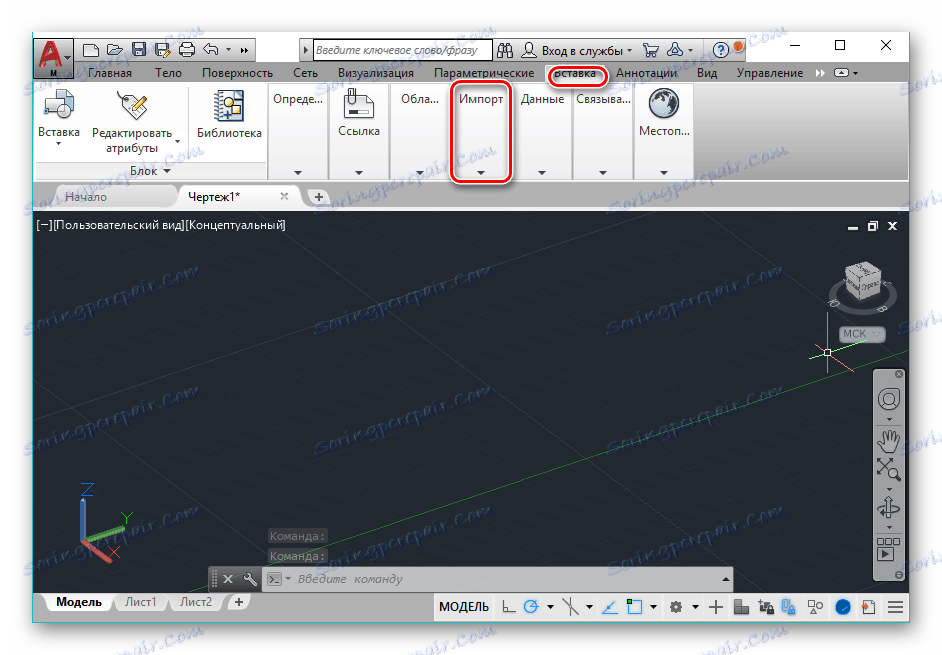Switch to the Лист1 layout tab
This screenshot has height=655, width=942.
[141, 602]
